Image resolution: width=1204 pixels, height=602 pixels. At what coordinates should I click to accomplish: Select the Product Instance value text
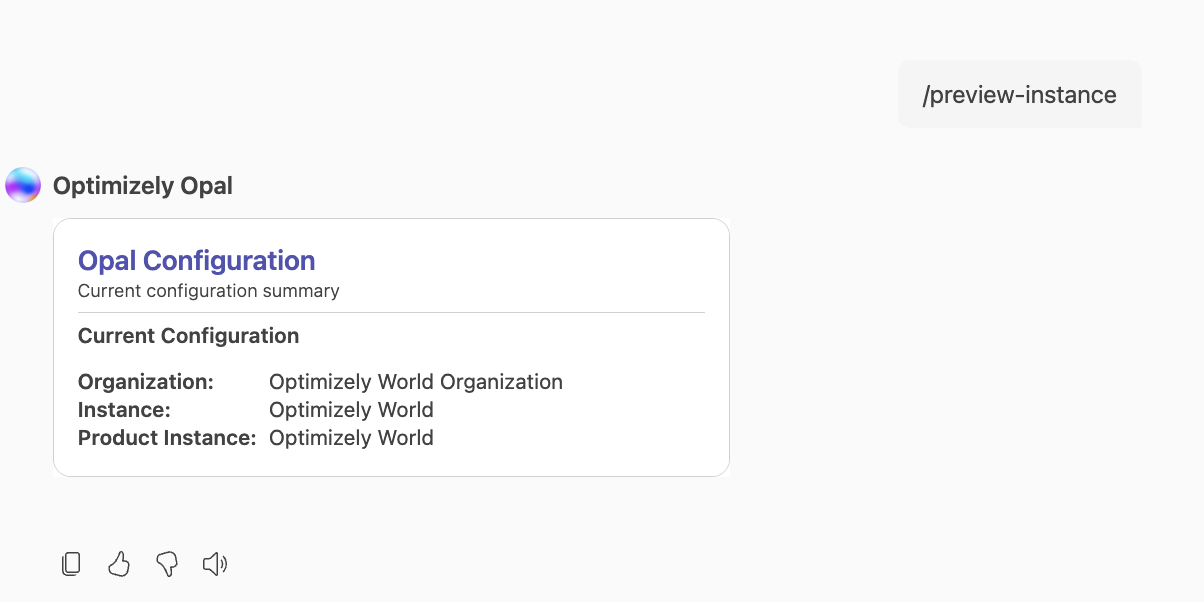pos(351,437)
